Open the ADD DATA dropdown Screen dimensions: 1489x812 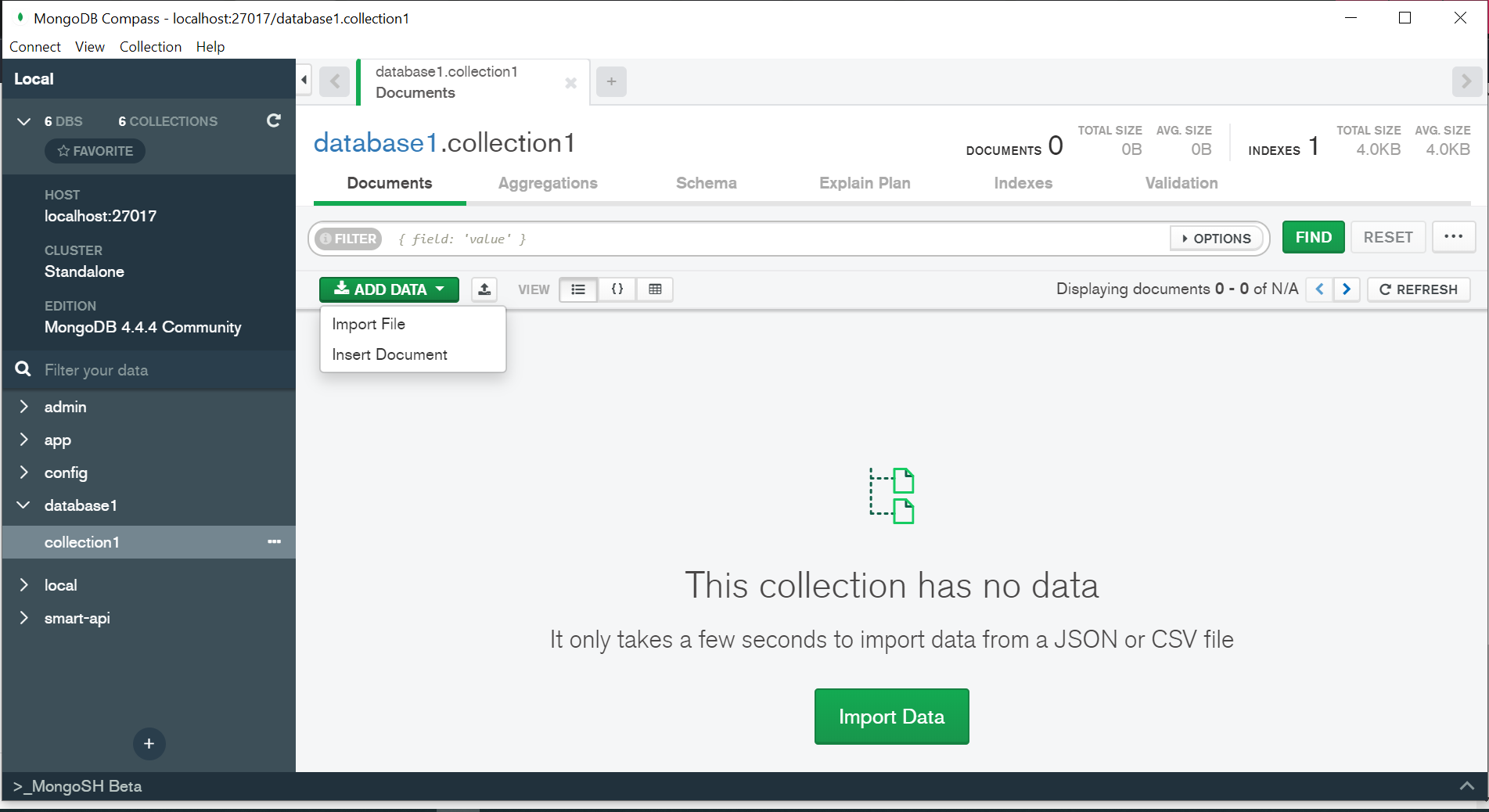[x=389, y=289]
